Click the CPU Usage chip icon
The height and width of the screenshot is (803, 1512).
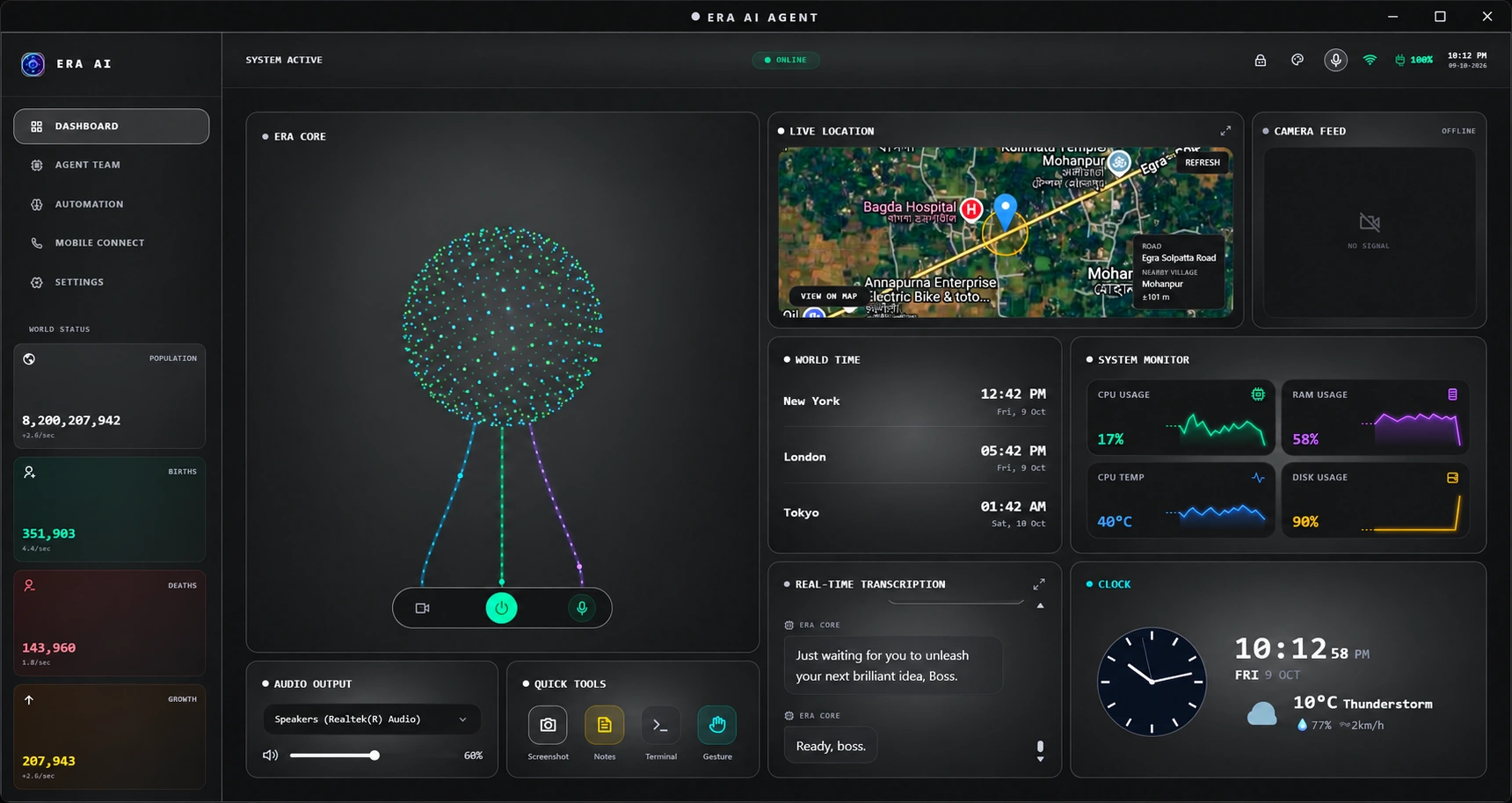pyautogui.click(x=1258, y=394)
